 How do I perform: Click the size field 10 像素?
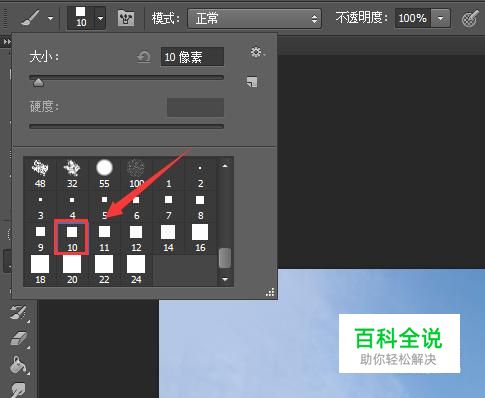coord(192,57)
